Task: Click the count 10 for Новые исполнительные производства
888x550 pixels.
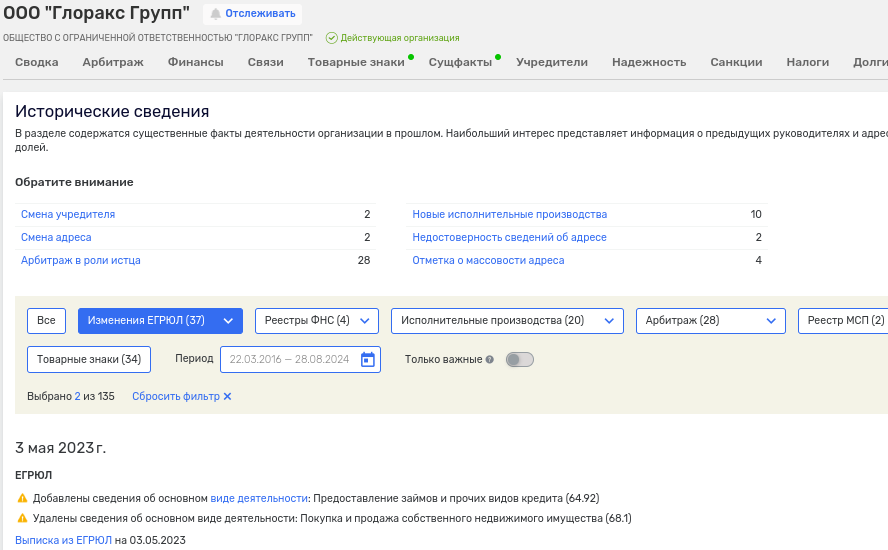Action: click(x=756, y=215)
